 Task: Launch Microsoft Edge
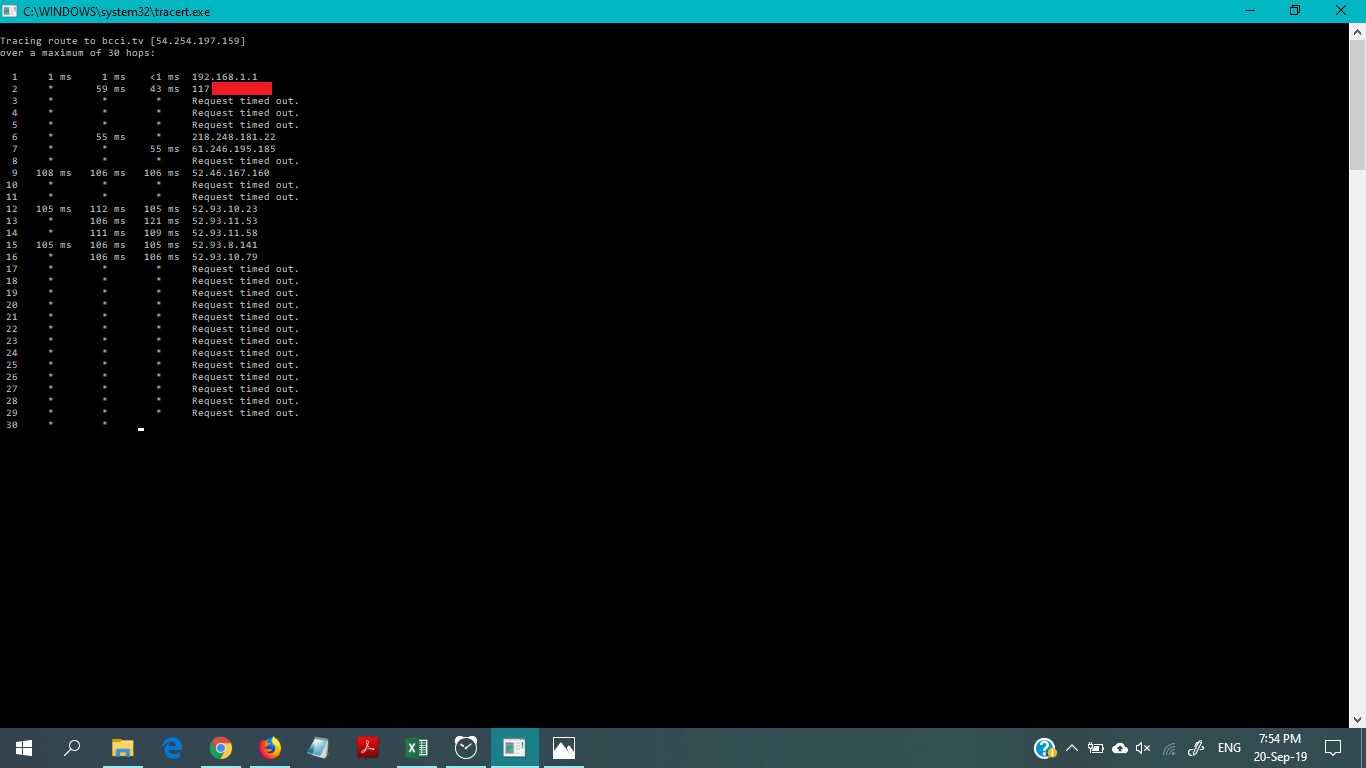(171, 747)
